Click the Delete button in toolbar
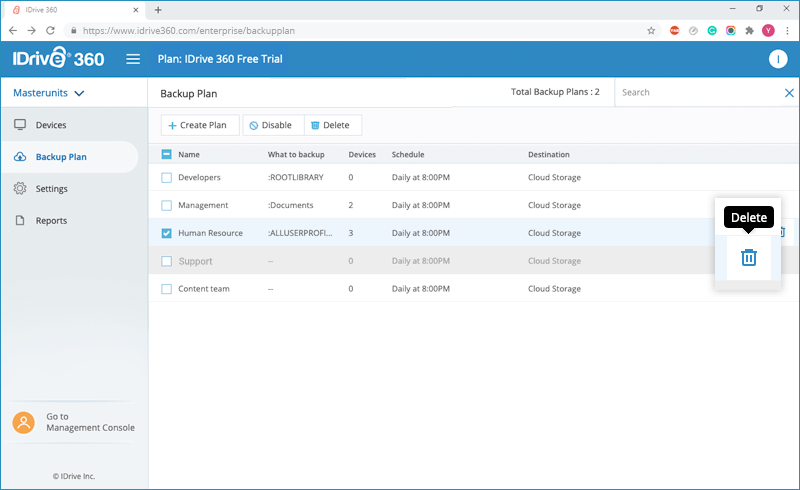Viewport: 800px width, 490px height. [x=333, y=125]
